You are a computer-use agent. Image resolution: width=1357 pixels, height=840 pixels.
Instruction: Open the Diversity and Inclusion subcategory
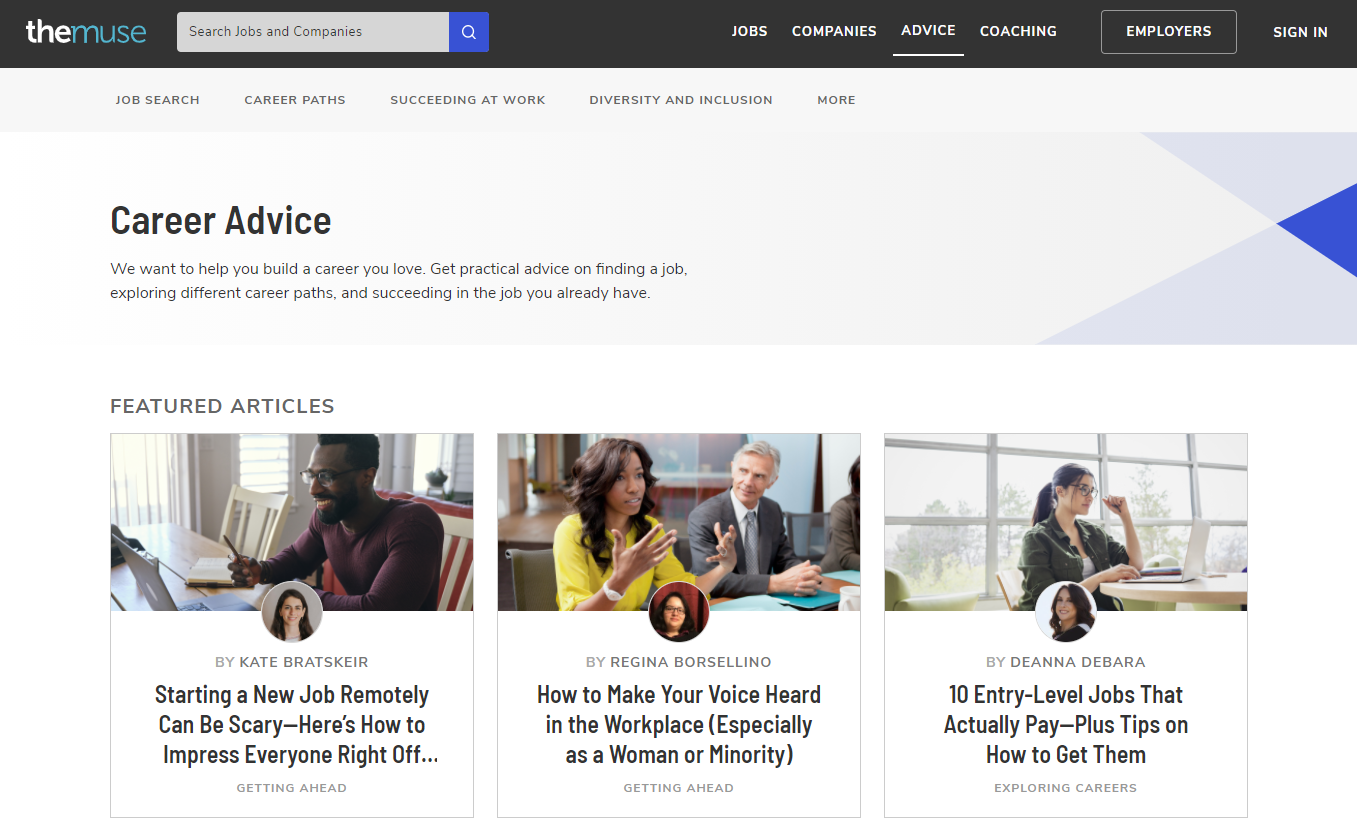pos(681,100)
